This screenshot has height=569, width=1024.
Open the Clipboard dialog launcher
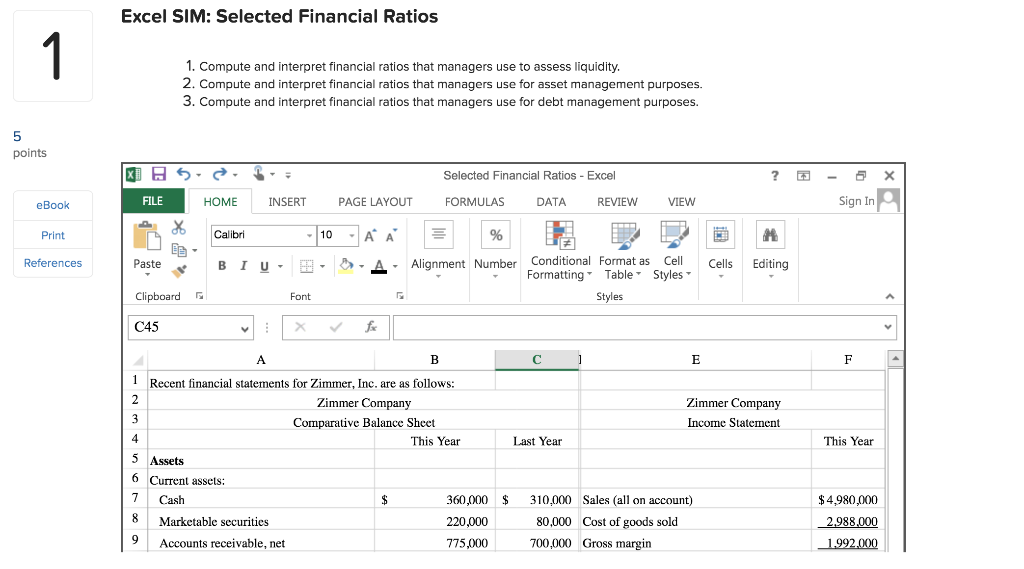[x=200, y=296]
